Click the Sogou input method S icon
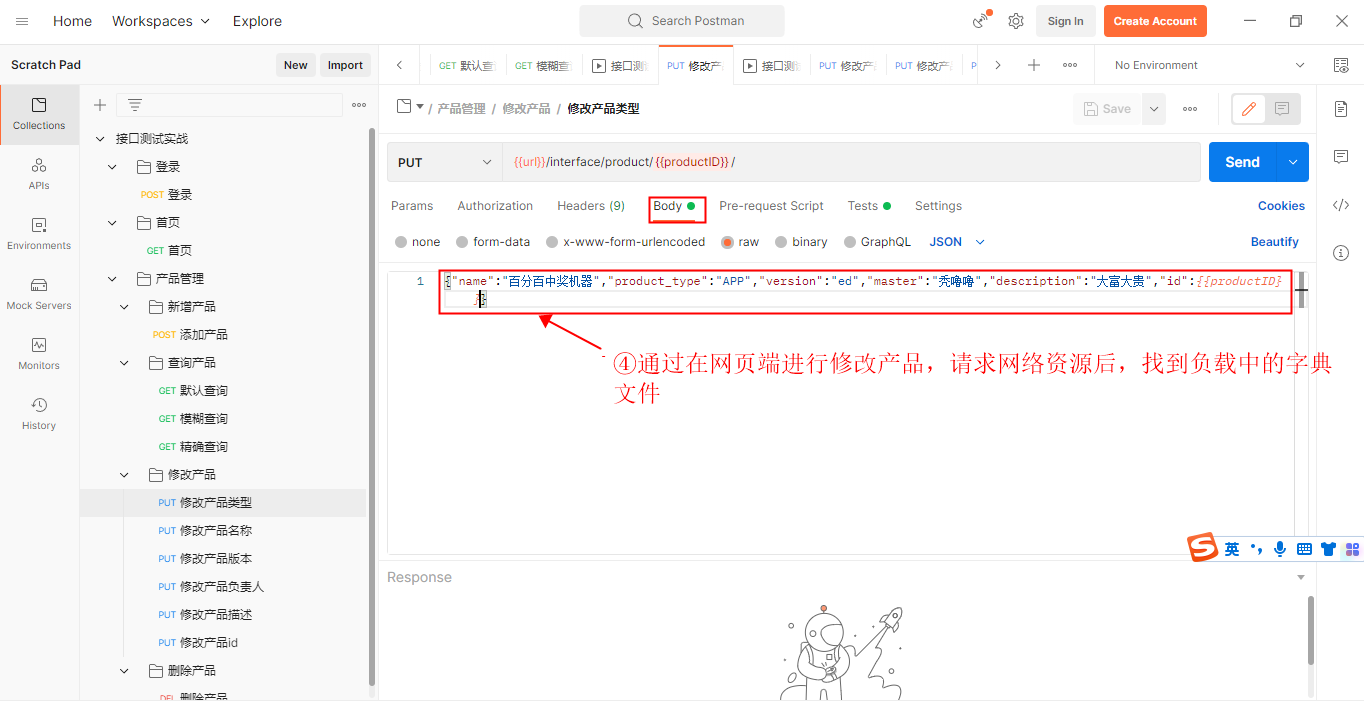This screenshot has width=1364, height=702. click(1203, 548)
